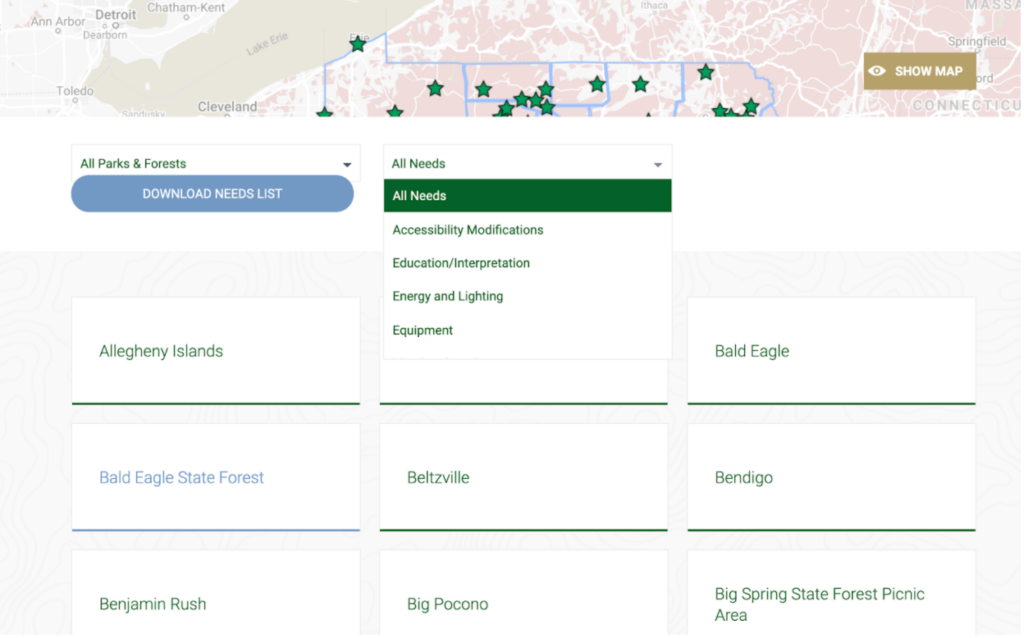Choose the Equipment need option
Viewport: 1024px width, 638px height.
point(423,330)
